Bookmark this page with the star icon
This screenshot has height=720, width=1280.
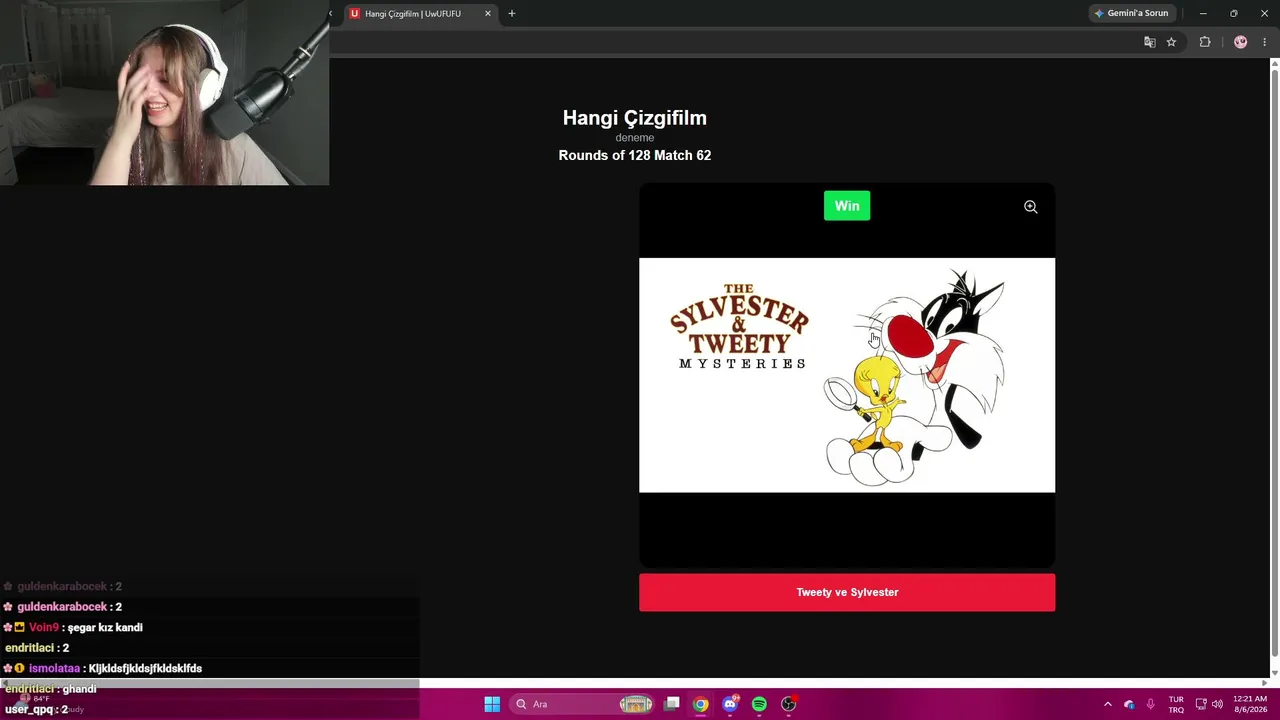pyautogui.click(x=1172, y=42)
